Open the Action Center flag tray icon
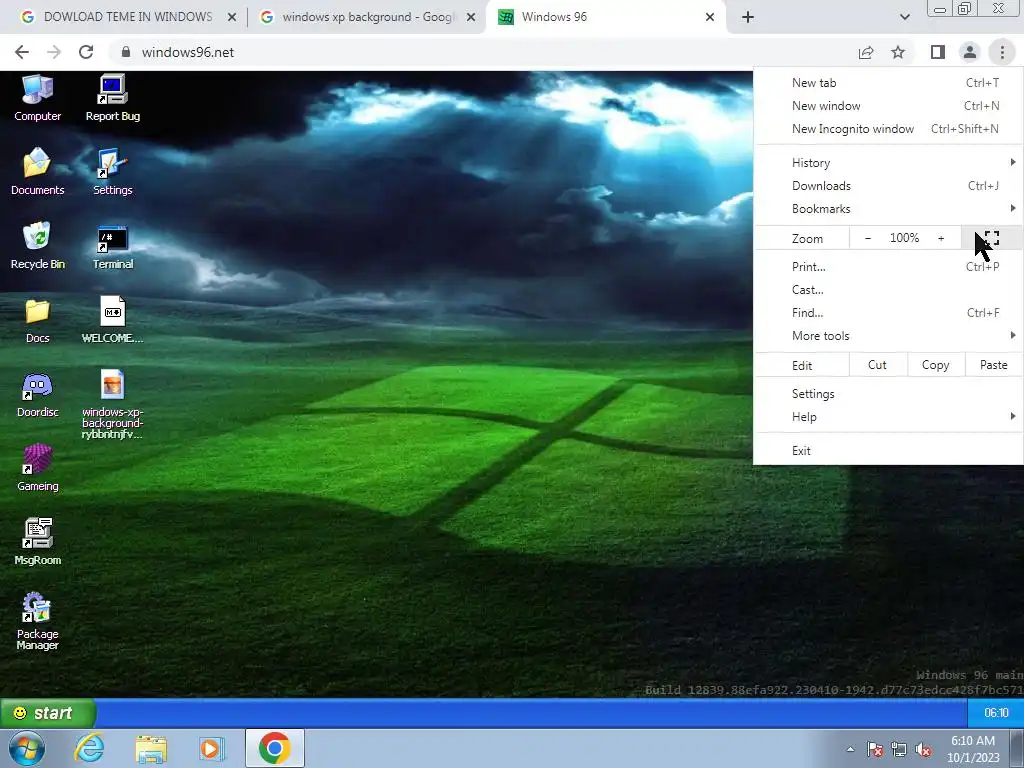 point(875,750)
